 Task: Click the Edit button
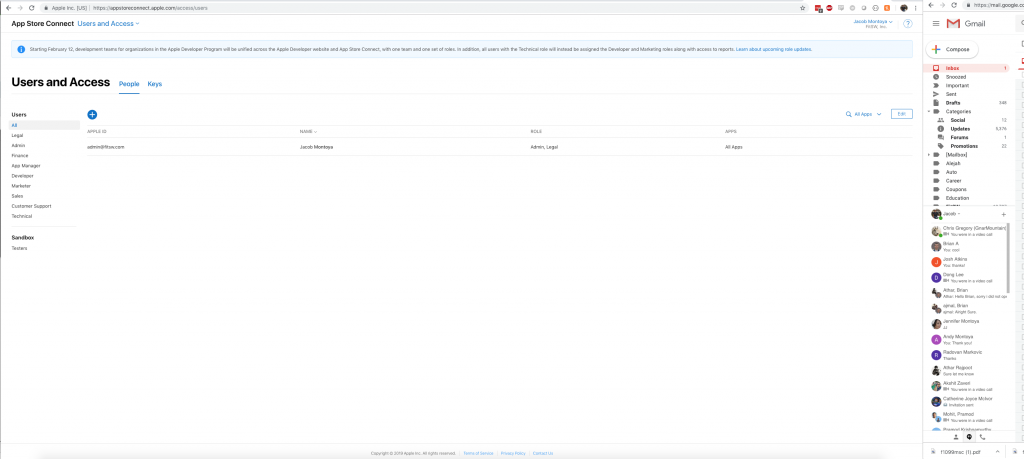(901, 114)
